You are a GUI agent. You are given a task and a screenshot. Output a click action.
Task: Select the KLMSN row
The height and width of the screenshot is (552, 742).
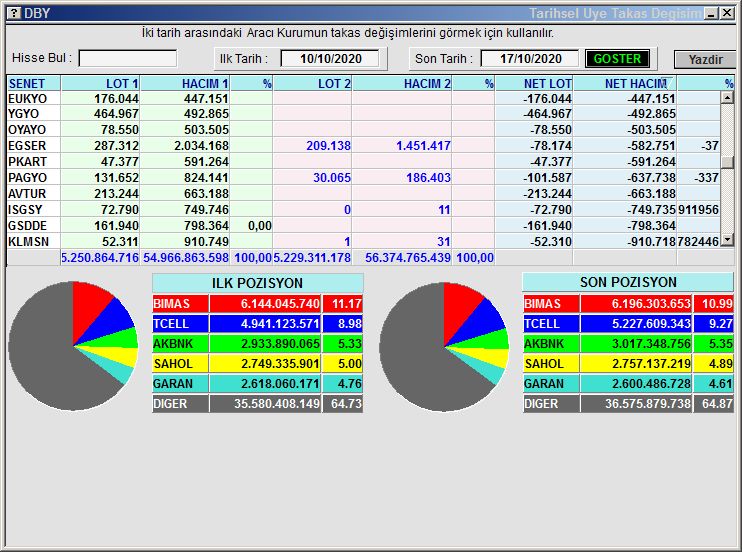(x=363, y=241)
